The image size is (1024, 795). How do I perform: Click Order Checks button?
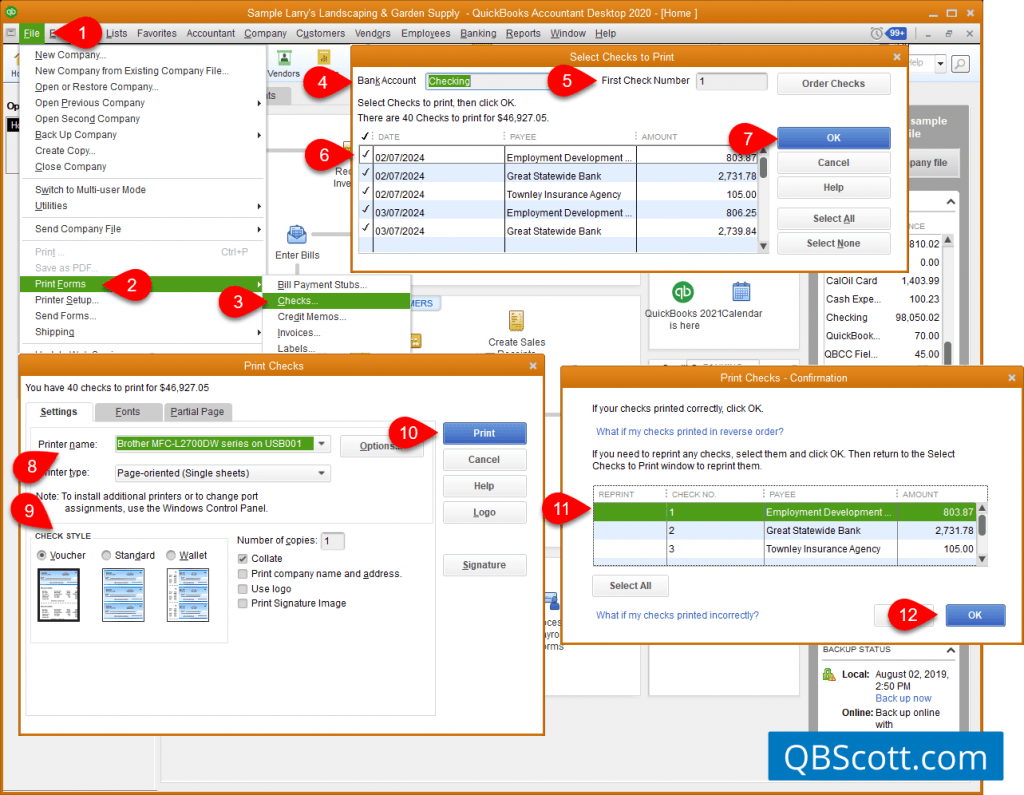point(833,84)
